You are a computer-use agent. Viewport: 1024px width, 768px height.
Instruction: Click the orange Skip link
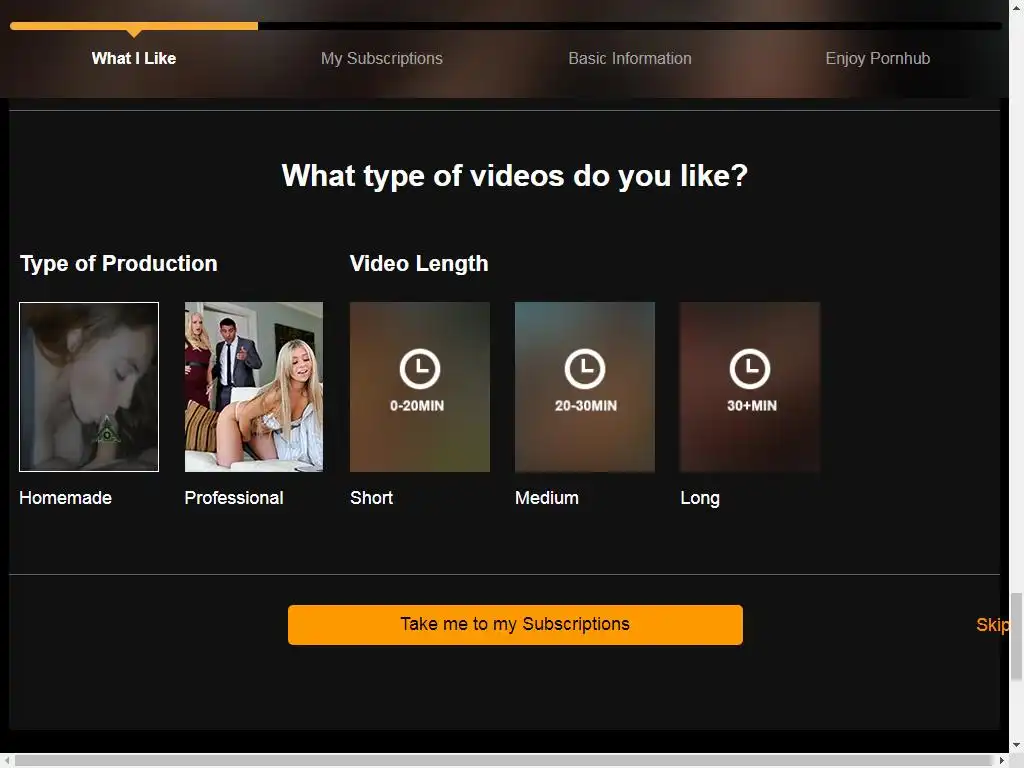point(992,625)
